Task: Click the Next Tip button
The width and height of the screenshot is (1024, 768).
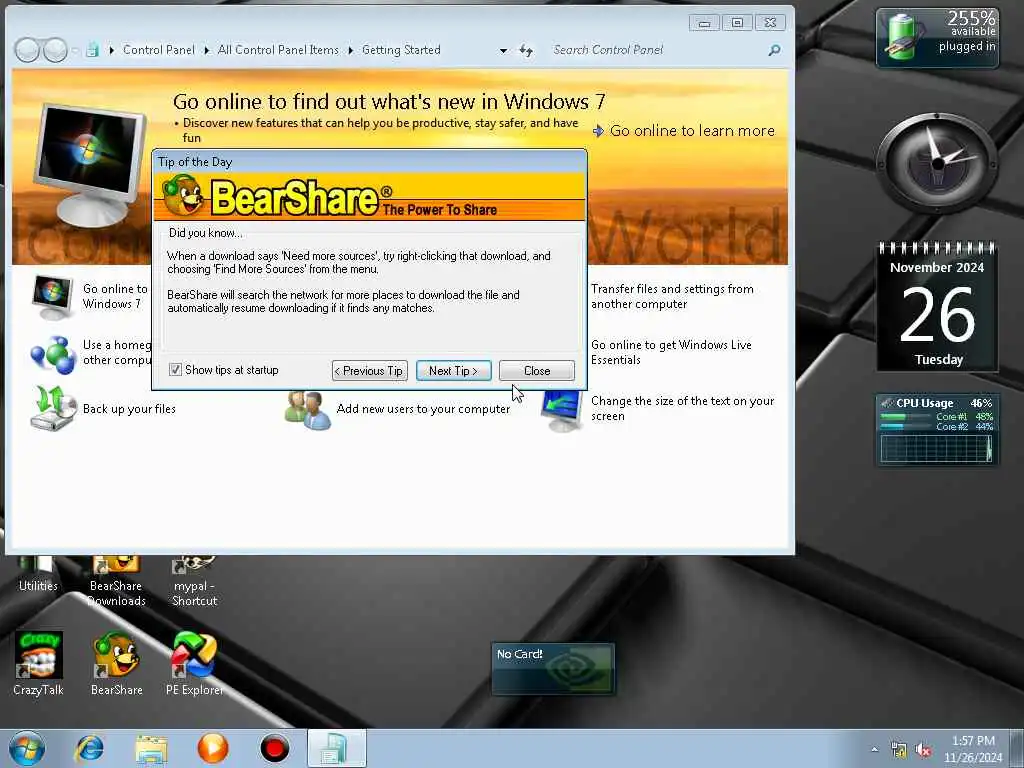Action: pos(453,370)
